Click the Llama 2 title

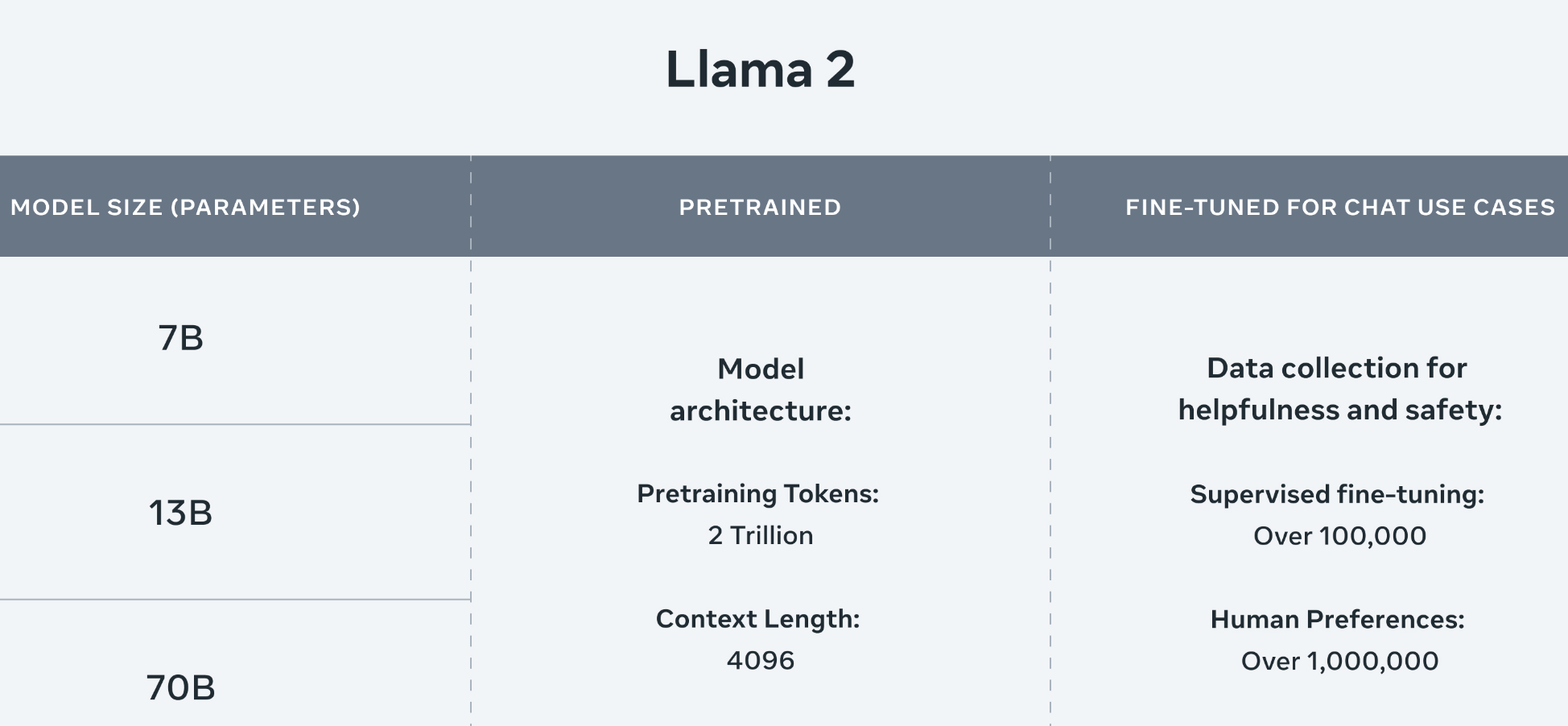point(760,69)
